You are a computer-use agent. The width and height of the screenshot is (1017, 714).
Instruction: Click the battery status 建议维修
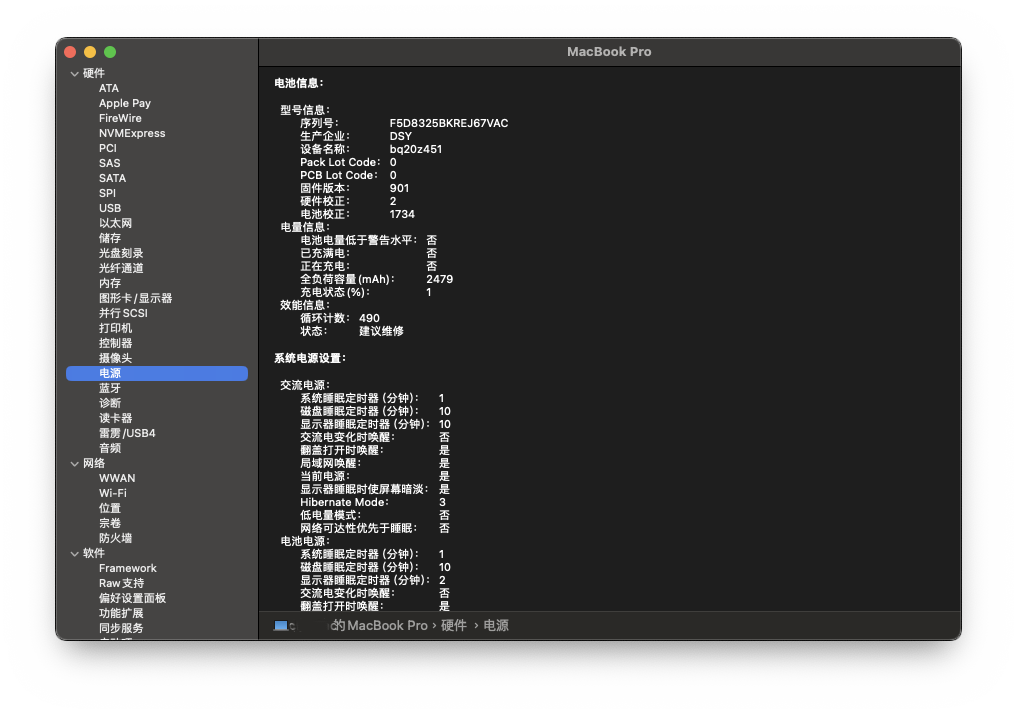(x=381, y=331)
